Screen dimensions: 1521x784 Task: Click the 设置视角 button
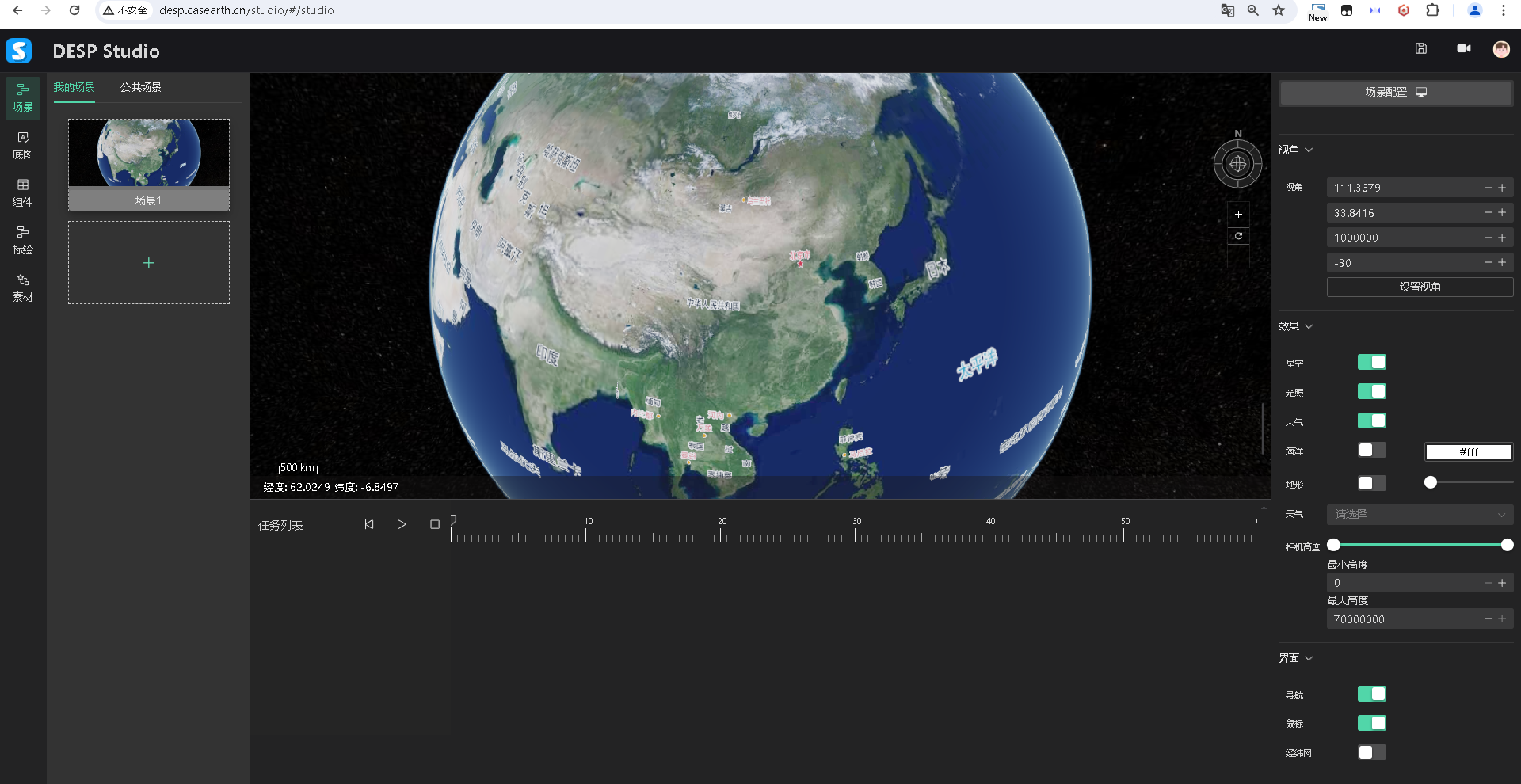tap(1420, 287)
